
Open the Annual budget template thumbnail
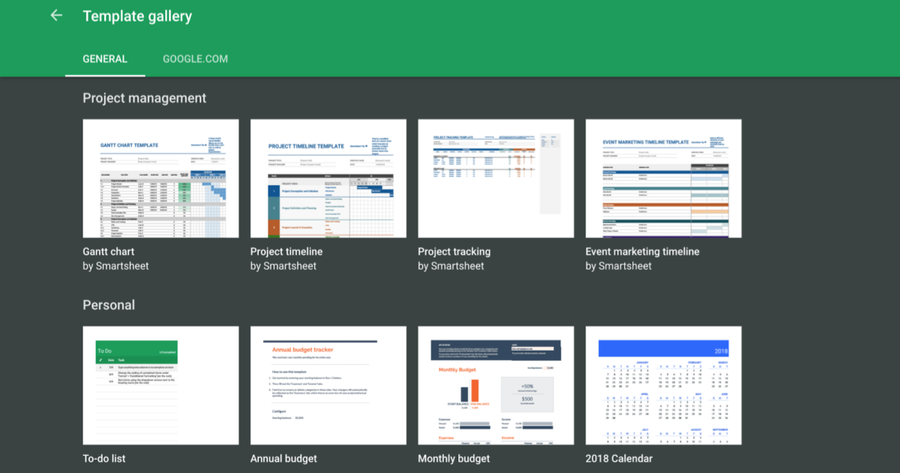tap(328, 386)
